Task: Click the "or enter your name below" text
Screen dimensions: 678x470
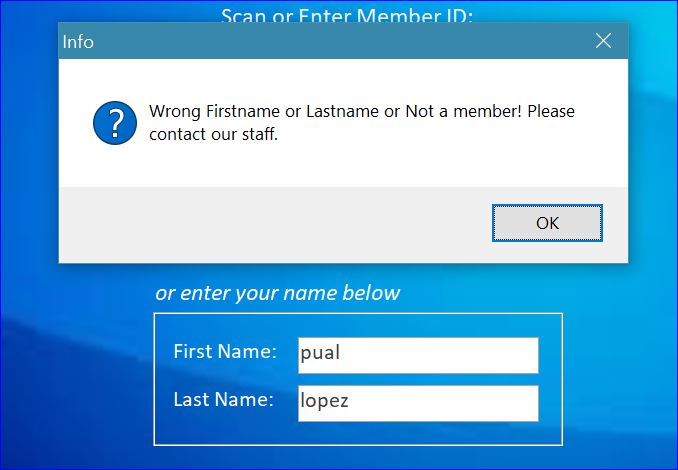Action: point(278,293)
